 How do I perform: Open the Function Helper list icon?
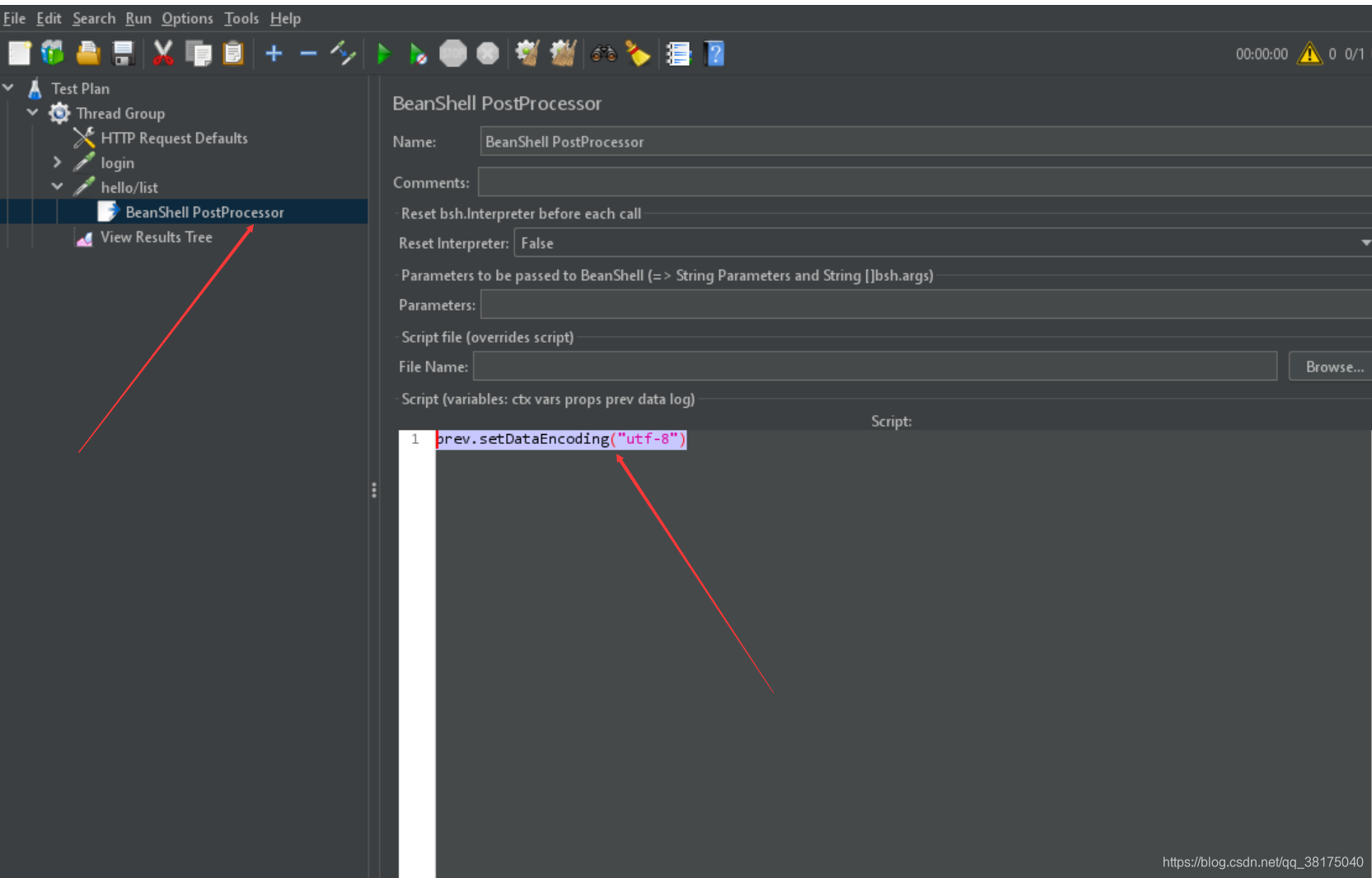click(678, 54)
